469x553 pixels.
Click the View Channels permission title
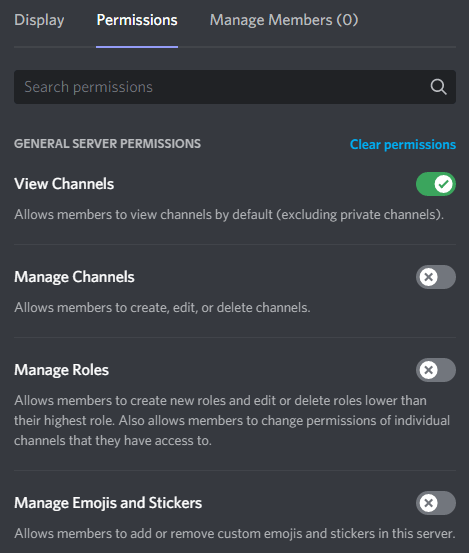point(64,184)
